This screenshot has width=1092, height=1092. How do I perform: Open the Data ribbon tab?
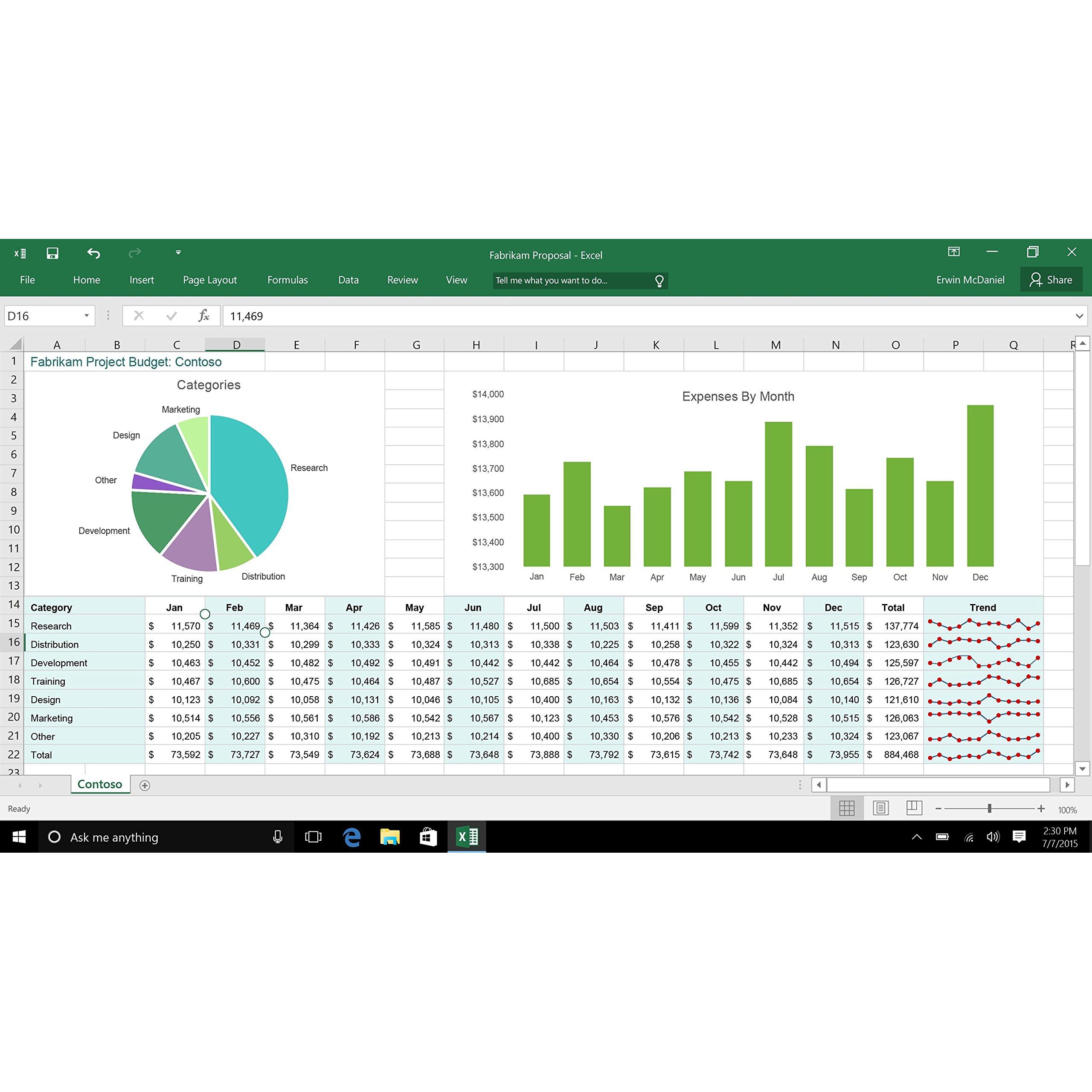[348, 280]
